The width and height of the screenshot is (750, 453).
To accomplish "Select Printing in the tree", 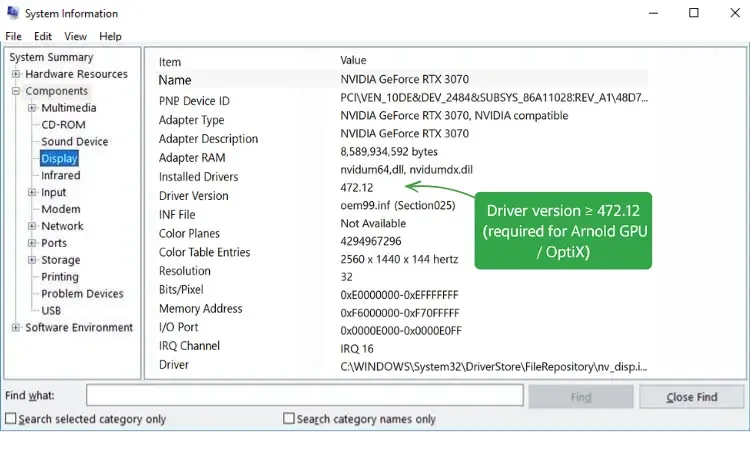I will pyautogui.click(x=60, y=277).
